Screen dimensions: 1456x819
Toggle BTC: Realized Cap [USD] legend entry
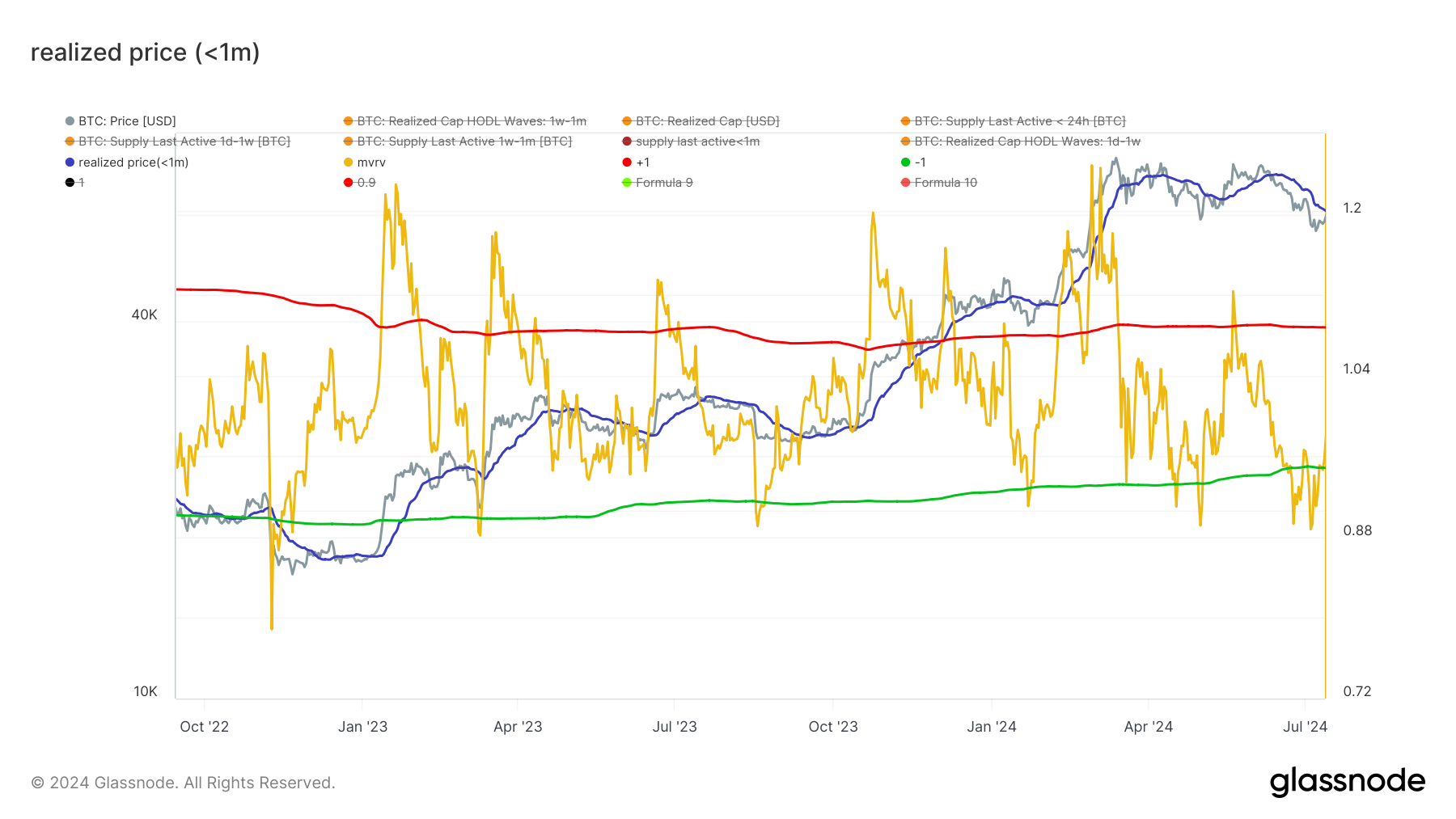700,121
